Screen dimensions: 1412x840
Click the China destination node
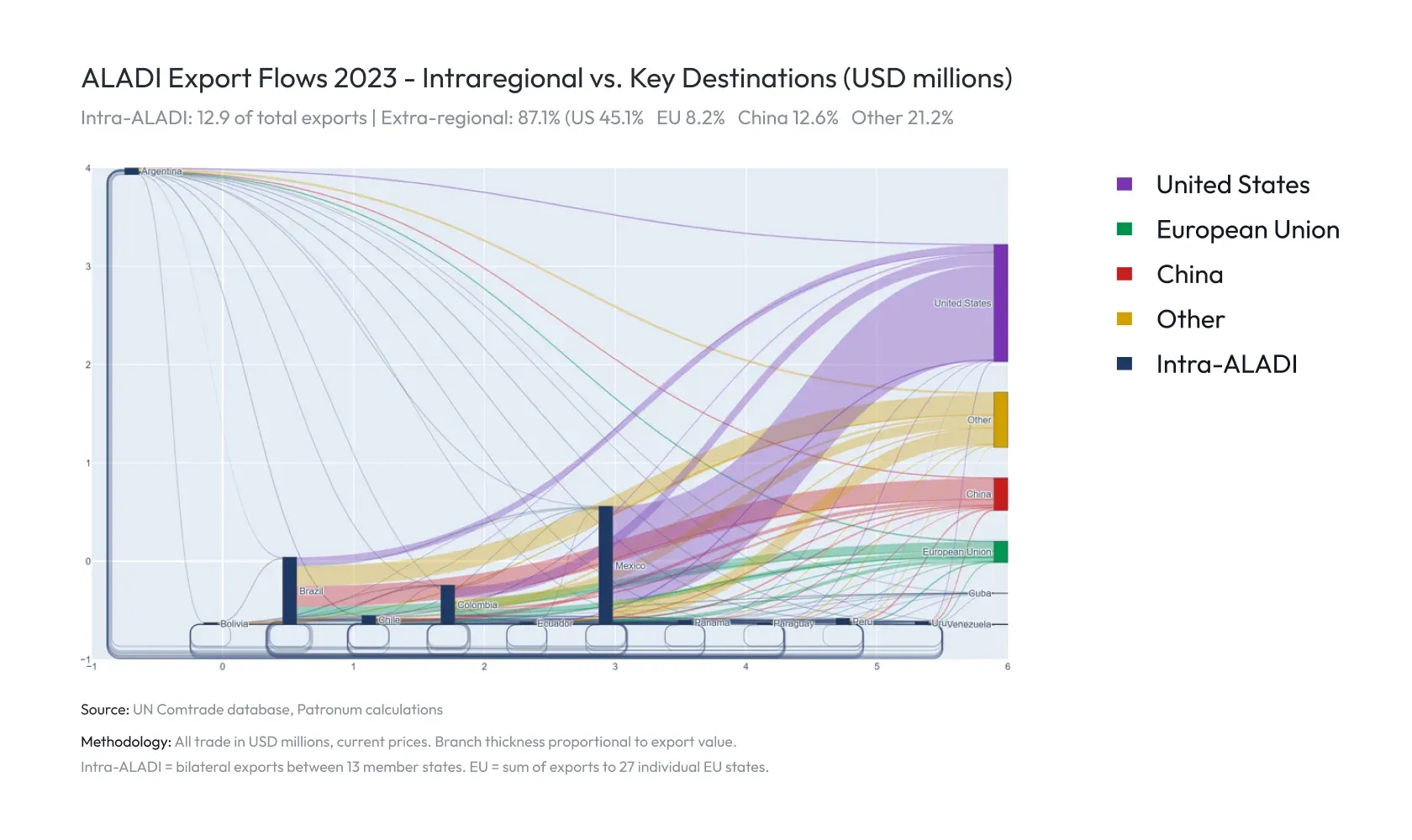click(998, 494)
